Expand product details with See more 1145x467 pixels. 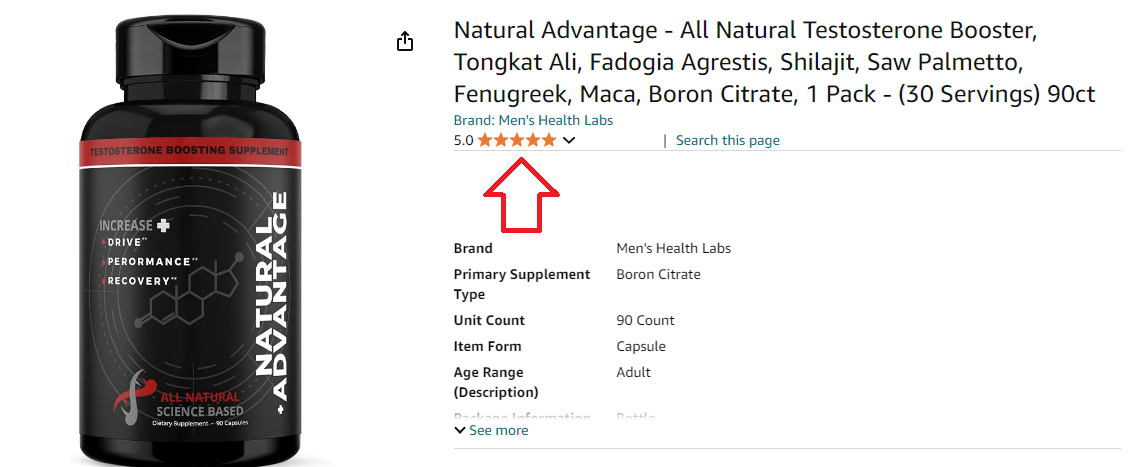[491, 431]
